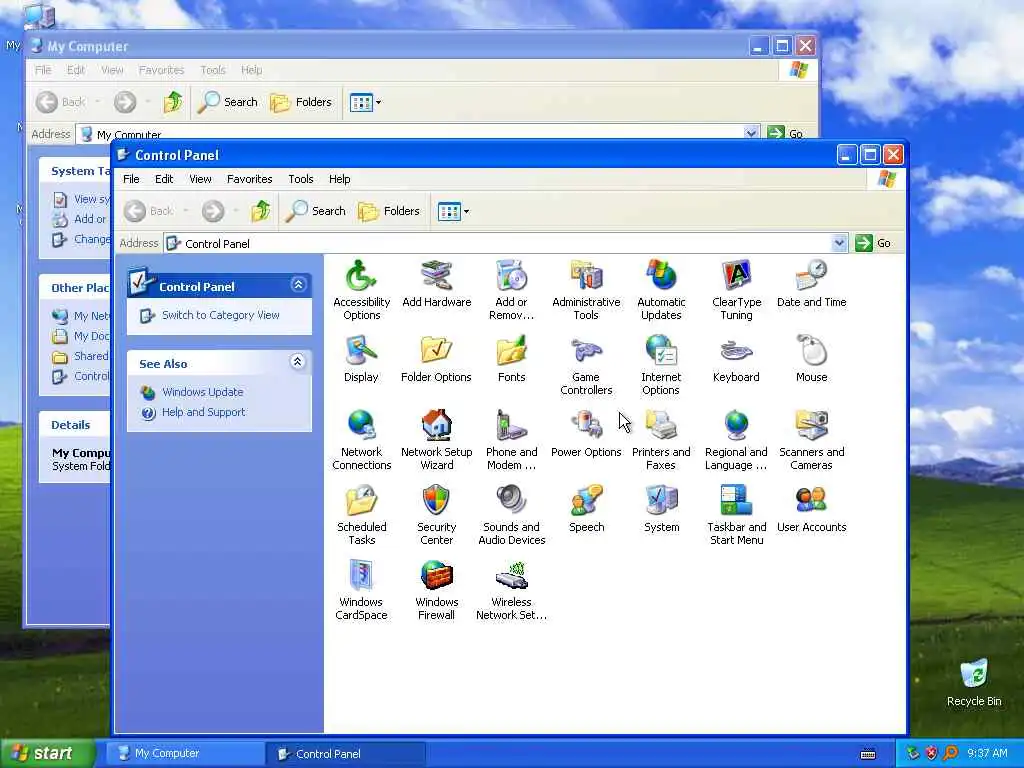Click Search button in Control Panel toolbar

pos(316,211)
